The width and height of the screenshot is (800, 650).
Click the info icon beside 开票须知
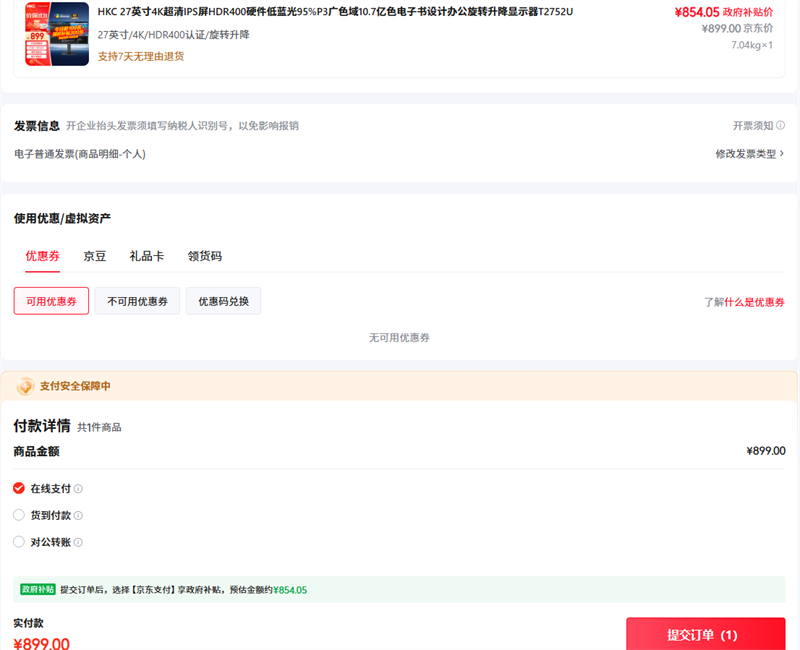(x=780, y=126)
